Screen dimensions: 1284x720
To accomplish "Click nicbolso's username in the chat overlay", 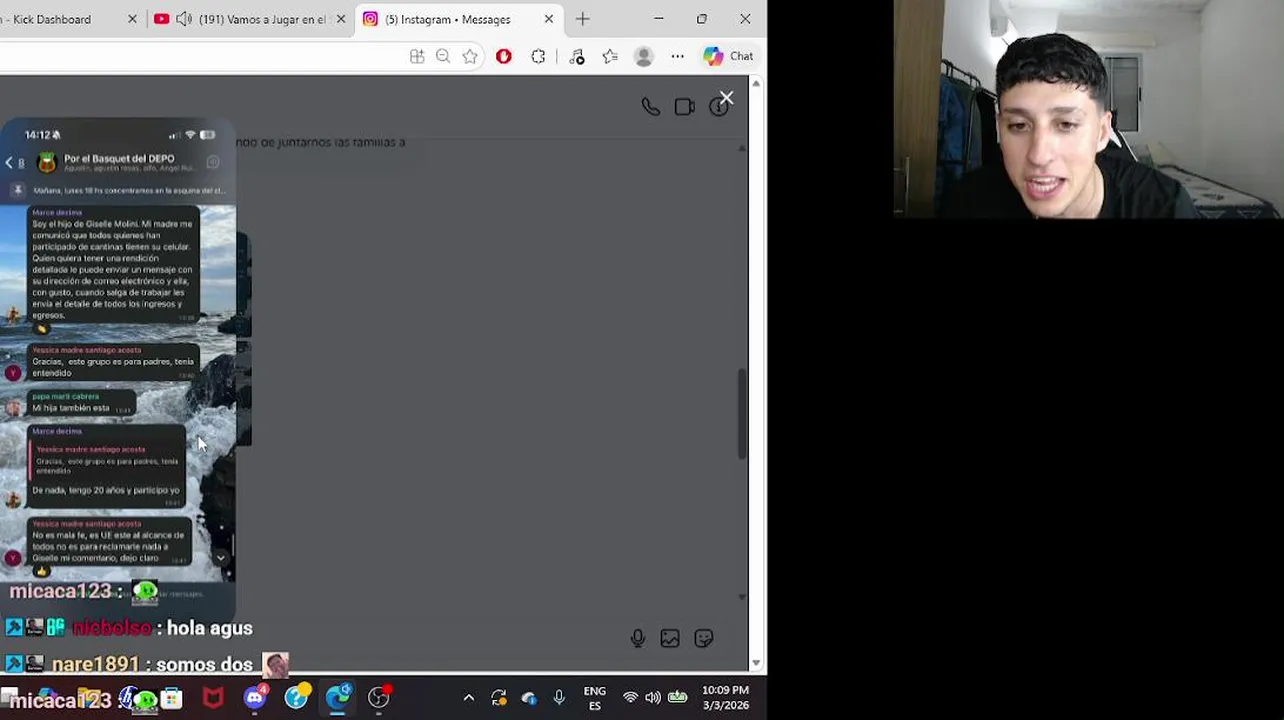I will point(112,628).
